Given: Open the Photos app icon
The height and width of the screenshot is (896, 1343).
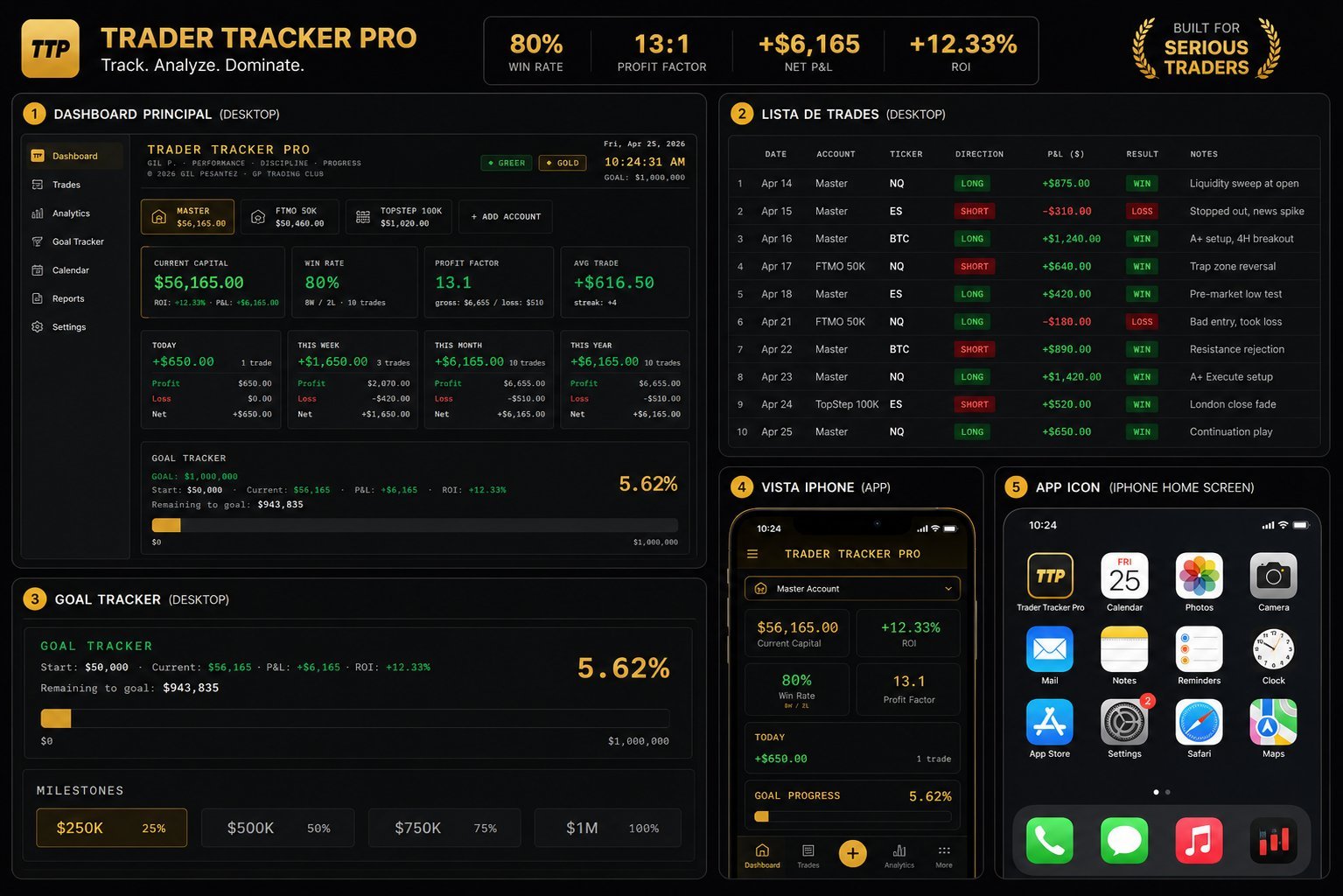Looking at the screenshot, I should coord(1199,576).
